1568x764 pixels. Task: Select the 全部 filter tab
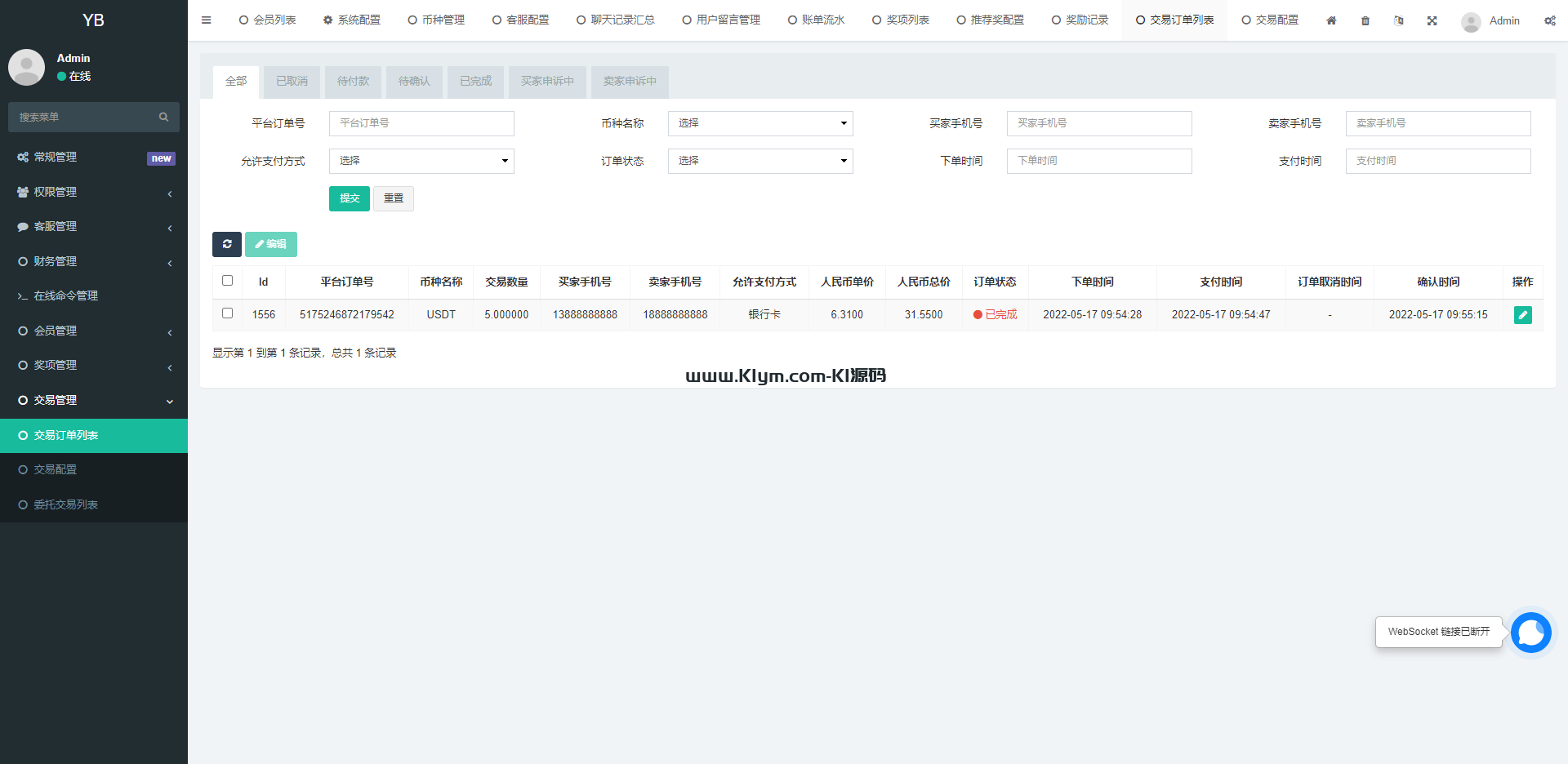click(236, 82)
